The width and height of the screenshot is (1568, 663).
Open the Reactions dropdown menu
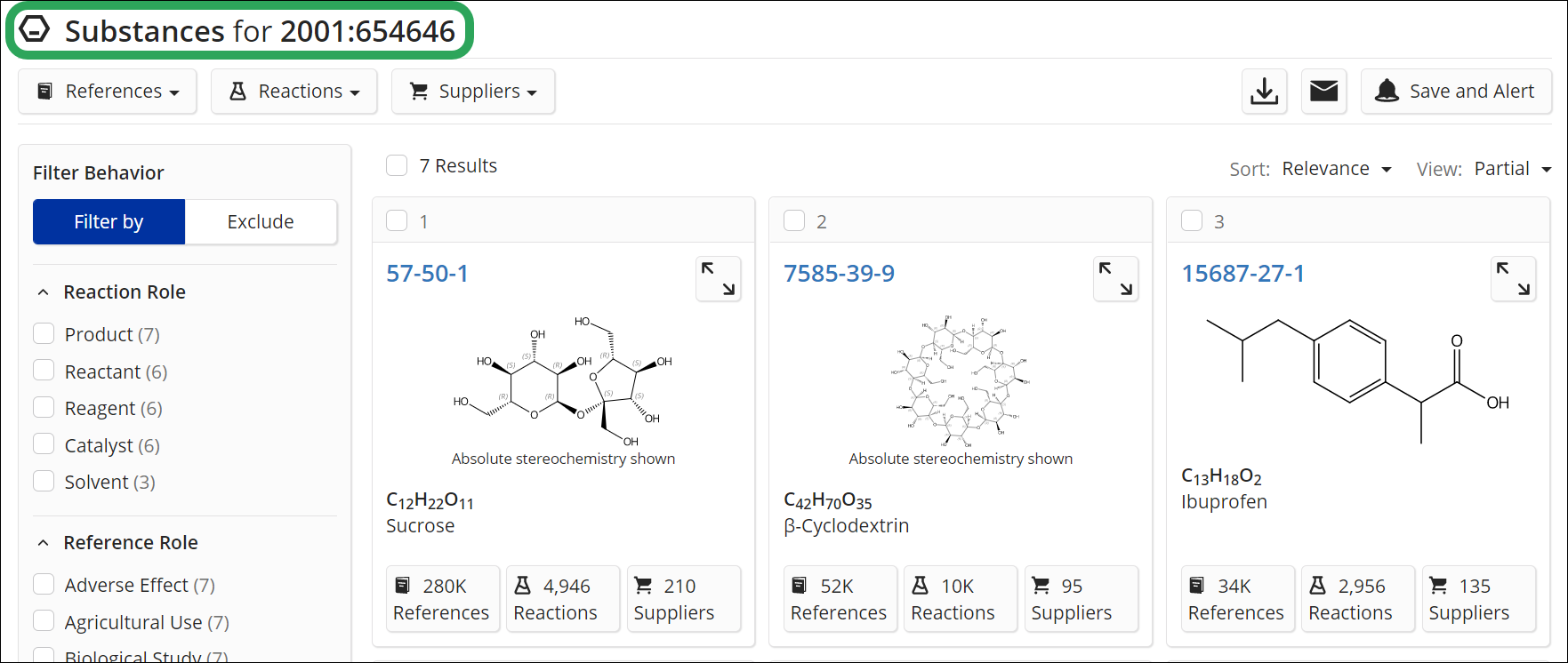293,92
